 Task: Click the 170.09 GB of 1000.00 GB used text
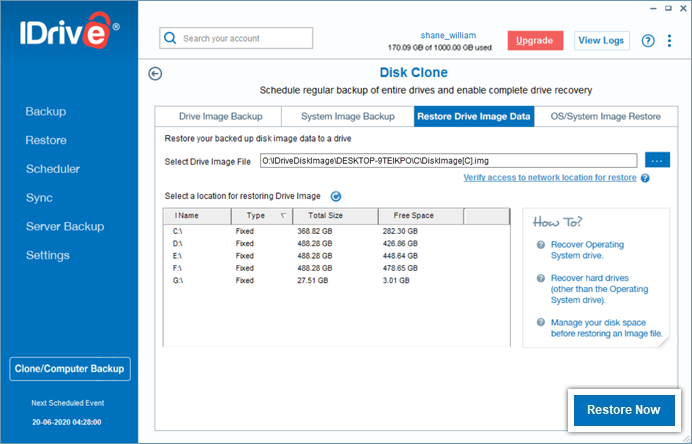[x=440, y=48]
